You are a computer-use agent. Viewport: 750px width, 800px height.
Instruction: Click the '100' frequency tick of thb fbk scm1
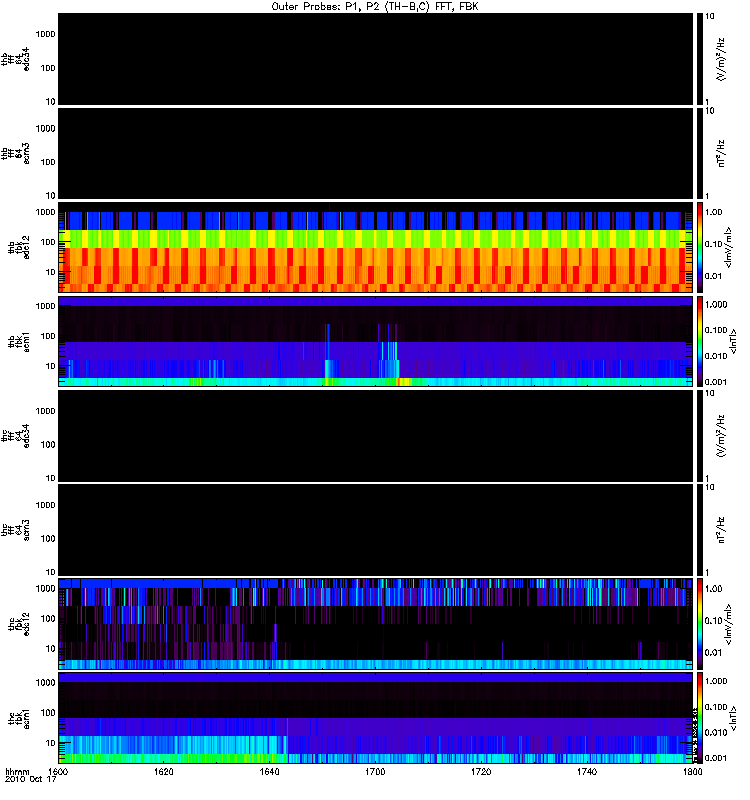click(x=48, y=336)
